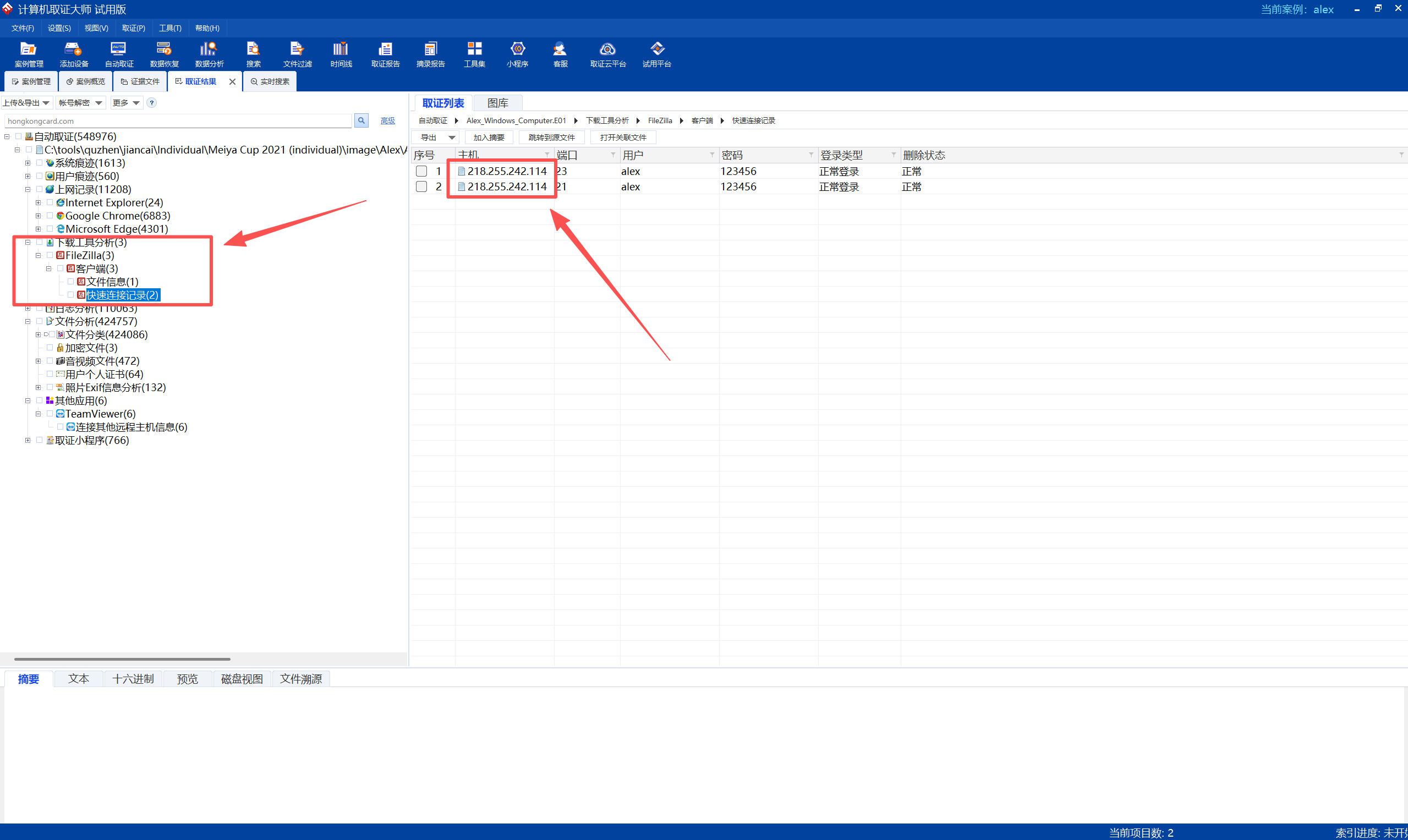Screen dimensions: 1408x840
Task: Click the magnifier search button beside search field
Action: pyautogui.click(x=361, y=120)
